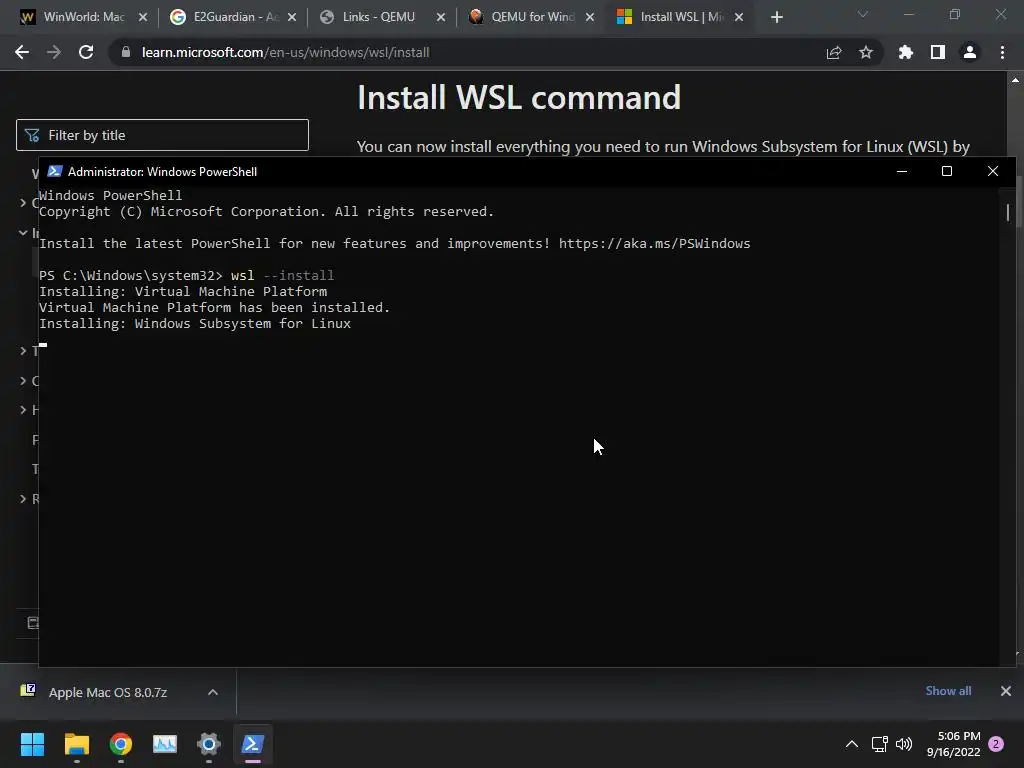Open Chrome three-dot menu
Viewport: 1024px width, 768px height.
[1002, 52]
